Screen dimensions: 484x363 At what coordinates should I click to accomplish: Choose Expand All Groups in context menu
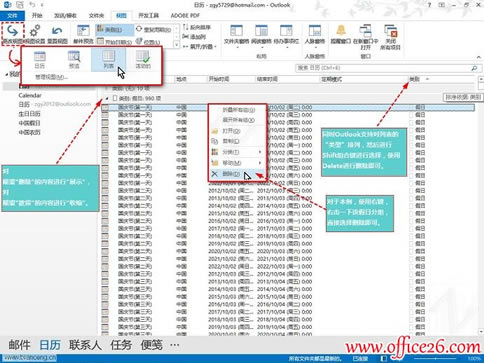[237, 120]
